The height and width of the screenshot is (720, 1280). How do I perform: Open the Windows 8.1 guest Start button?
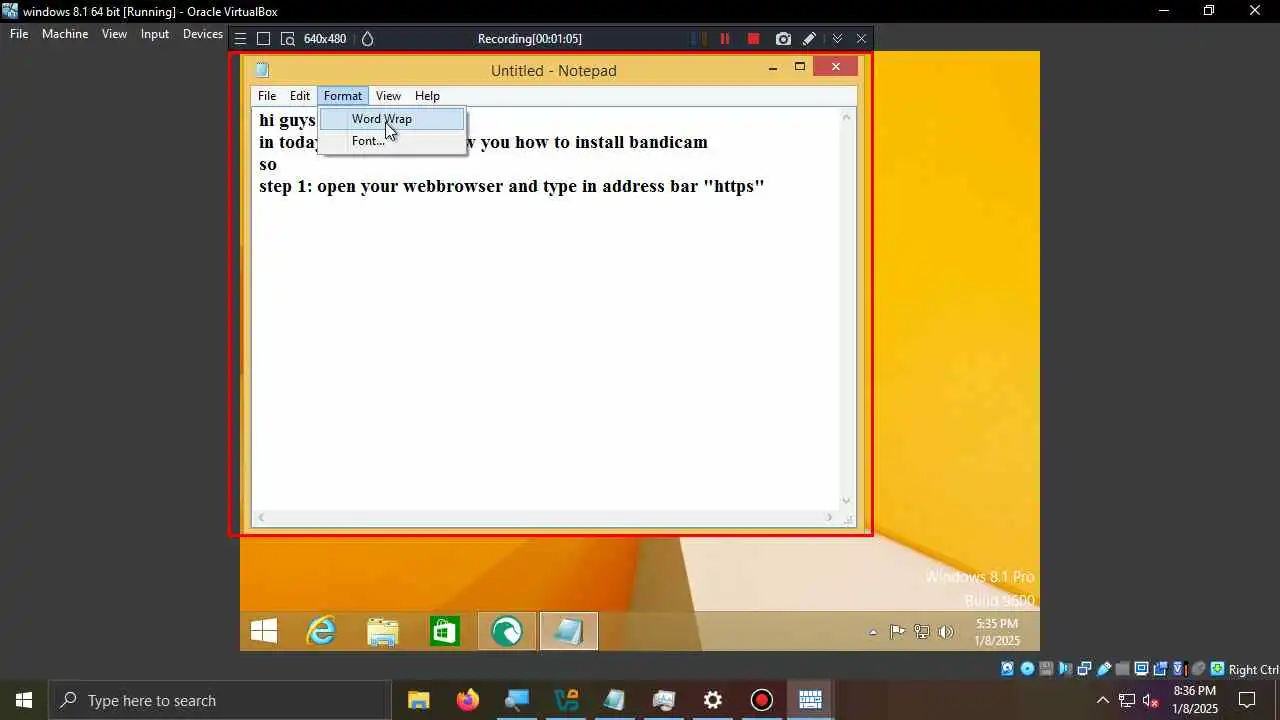(x=264, y=632)
